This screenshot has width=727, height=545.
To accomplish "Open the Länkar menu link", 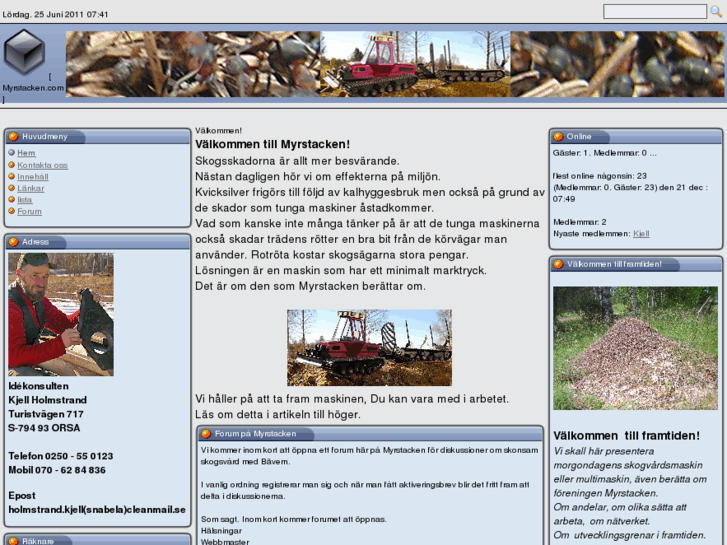I will pos(31,188).
